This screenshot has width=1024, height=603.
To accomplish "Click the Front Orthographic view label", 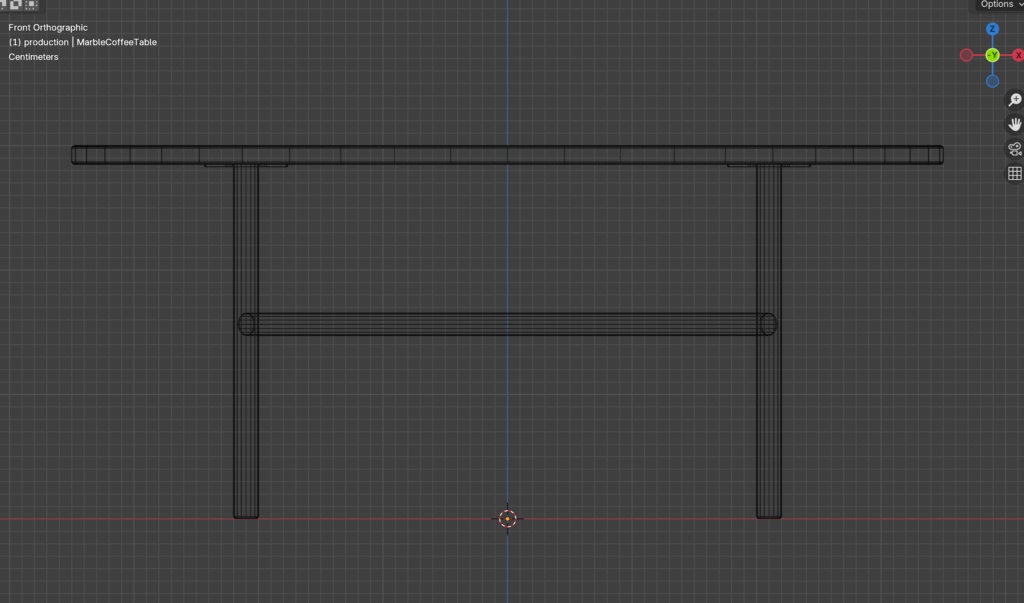I will (48, 27).
